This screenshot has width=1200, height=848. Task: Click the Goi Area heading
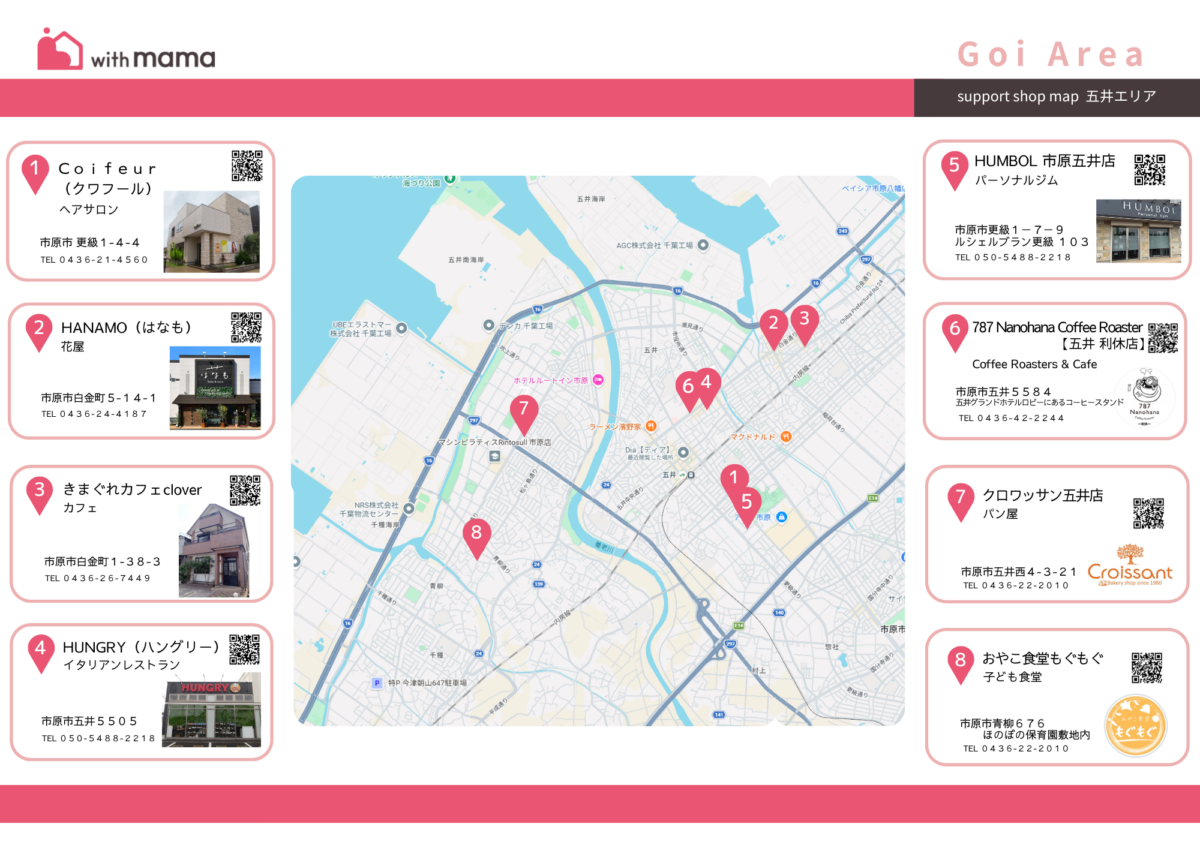click(x=1050, y=53)
